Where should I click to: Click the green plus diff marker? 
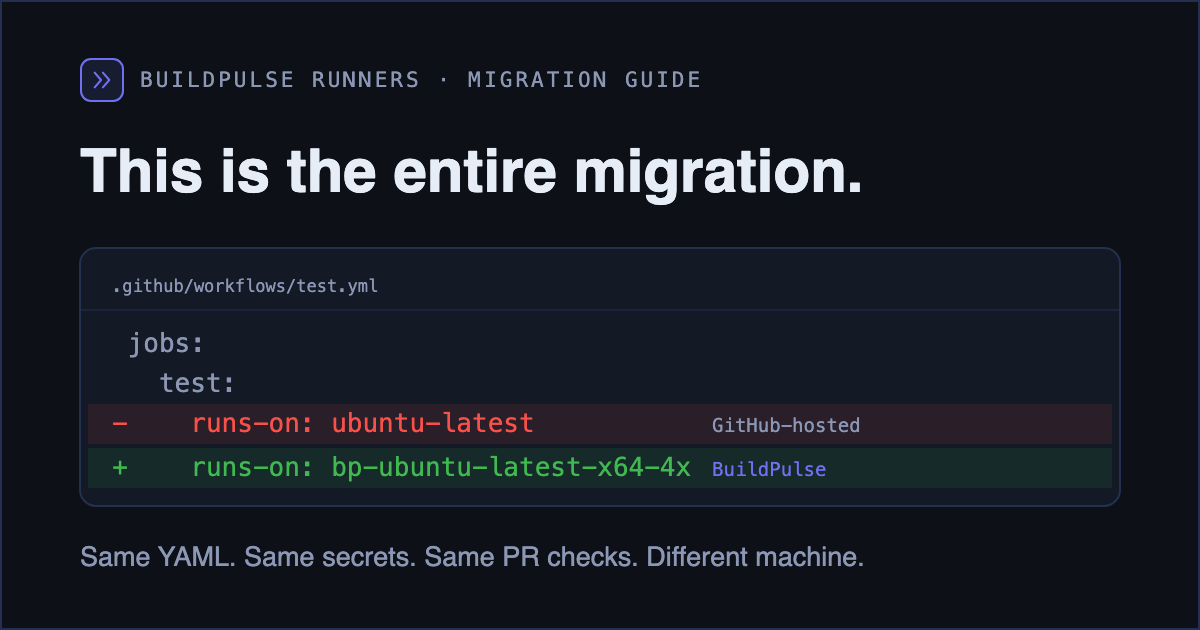click(x=120, y=467)
